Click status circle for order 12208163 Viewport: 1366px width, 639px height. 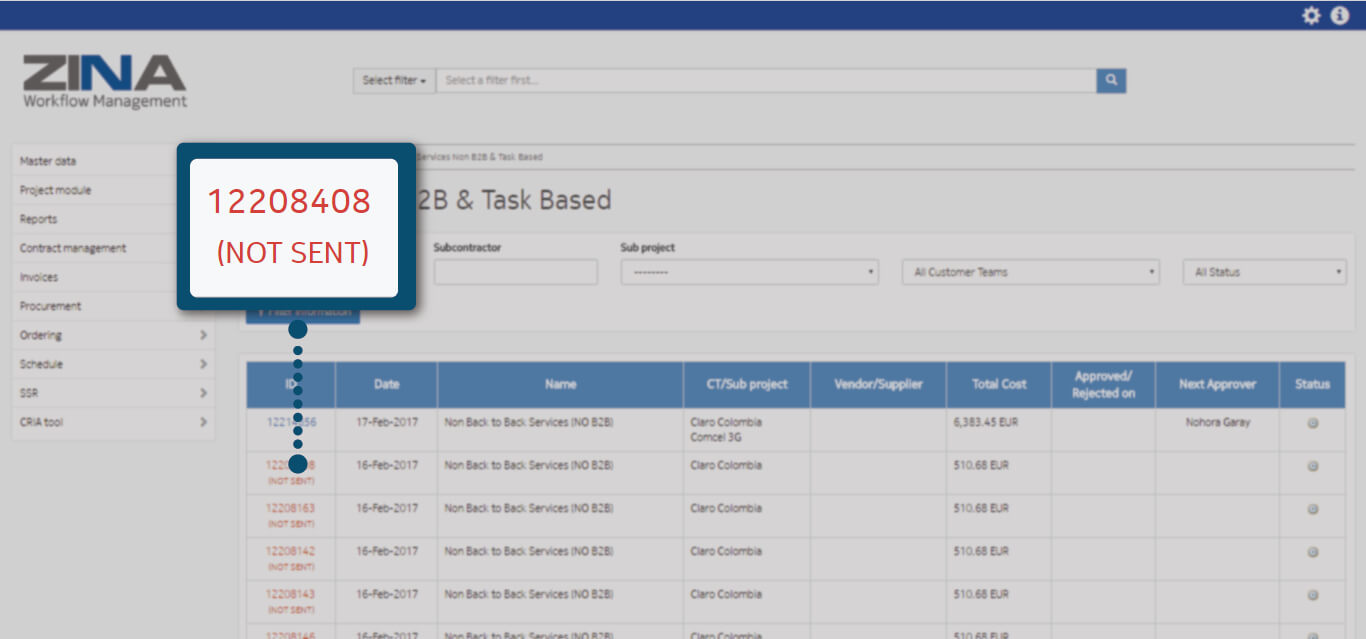[x=1313, y=509]
